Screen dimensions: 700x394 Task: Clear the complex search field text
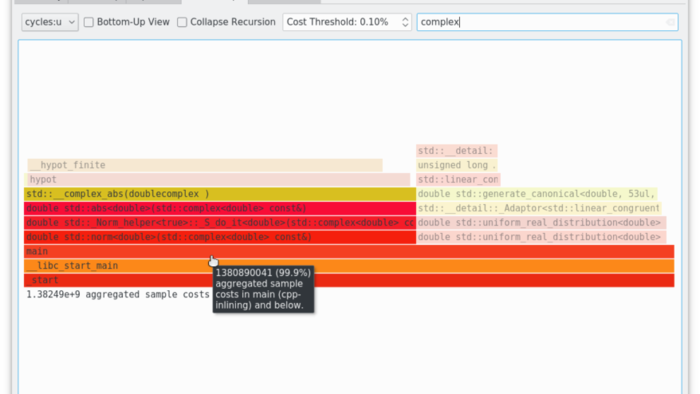[x=670, y=22]
